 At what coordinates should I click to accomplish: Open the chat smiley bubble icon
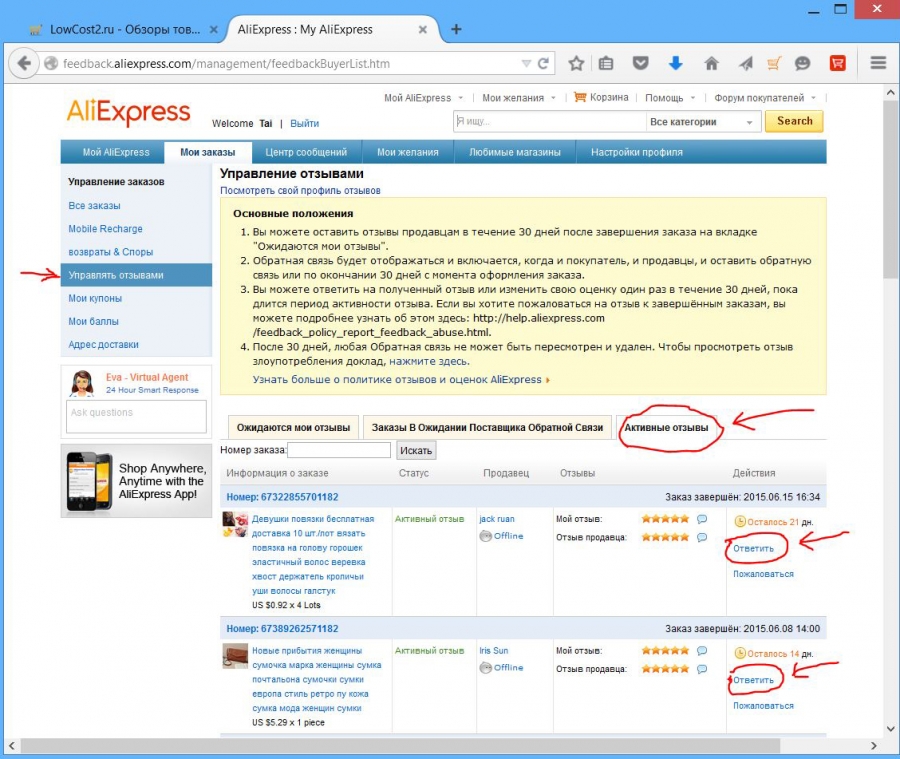(x=802, y=63)
